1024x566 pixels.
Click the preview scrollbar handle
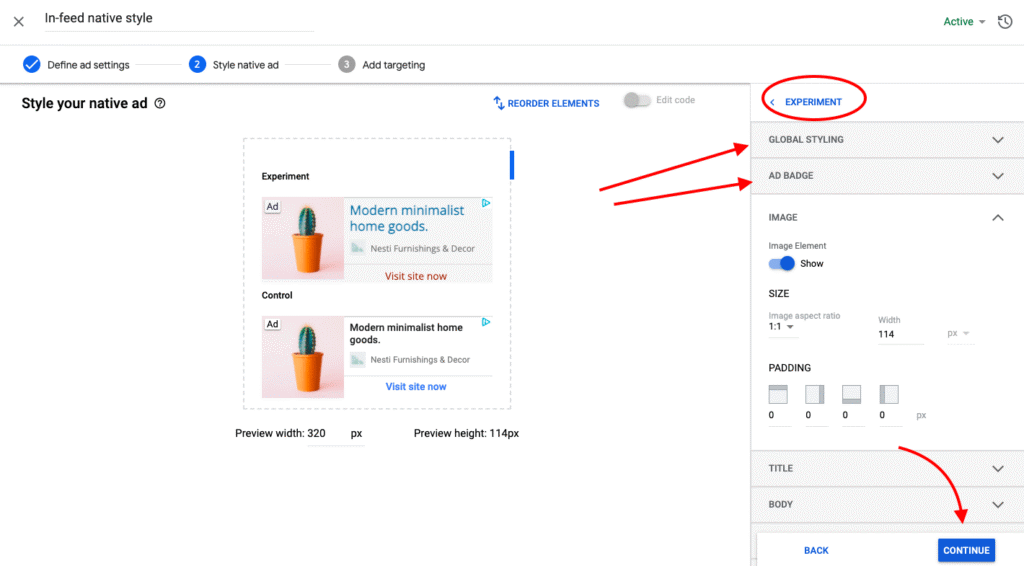pyautogui.click(x=512, y=165)
